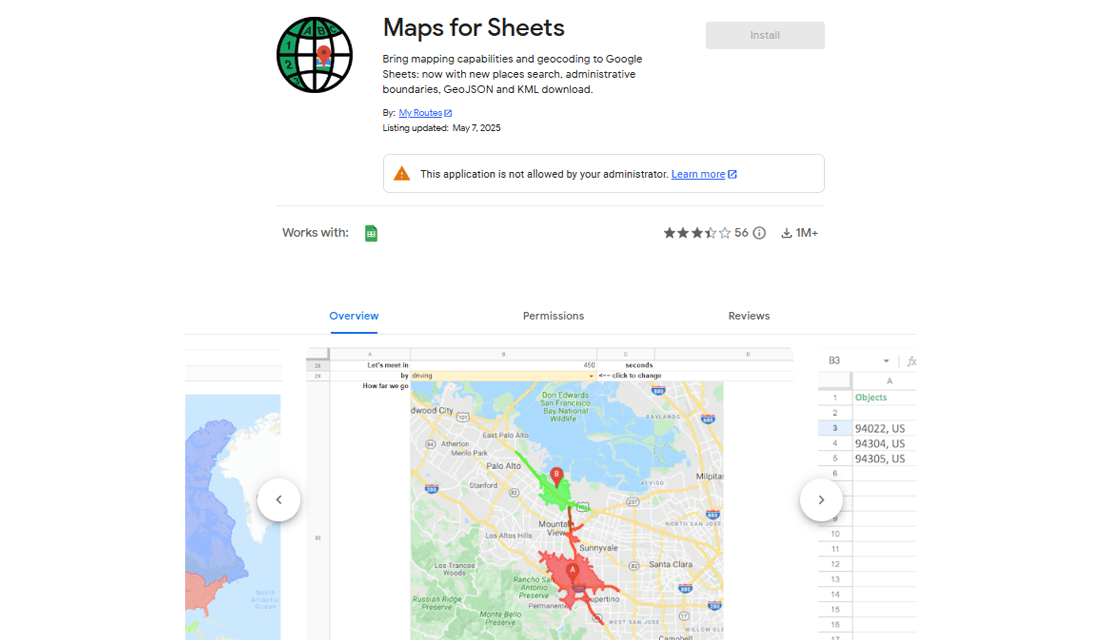
Task: Go back using the left carousel chevron
Action: point(279,499)
